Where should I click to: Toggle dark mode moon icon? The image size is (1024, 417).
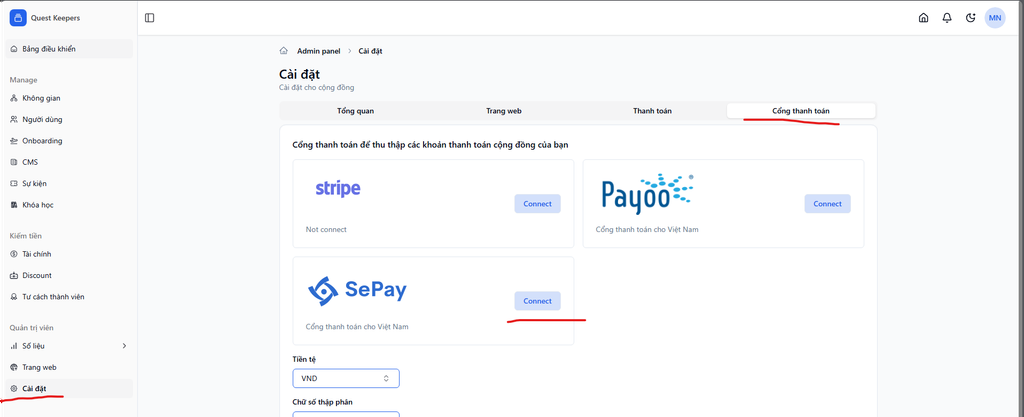970,18
